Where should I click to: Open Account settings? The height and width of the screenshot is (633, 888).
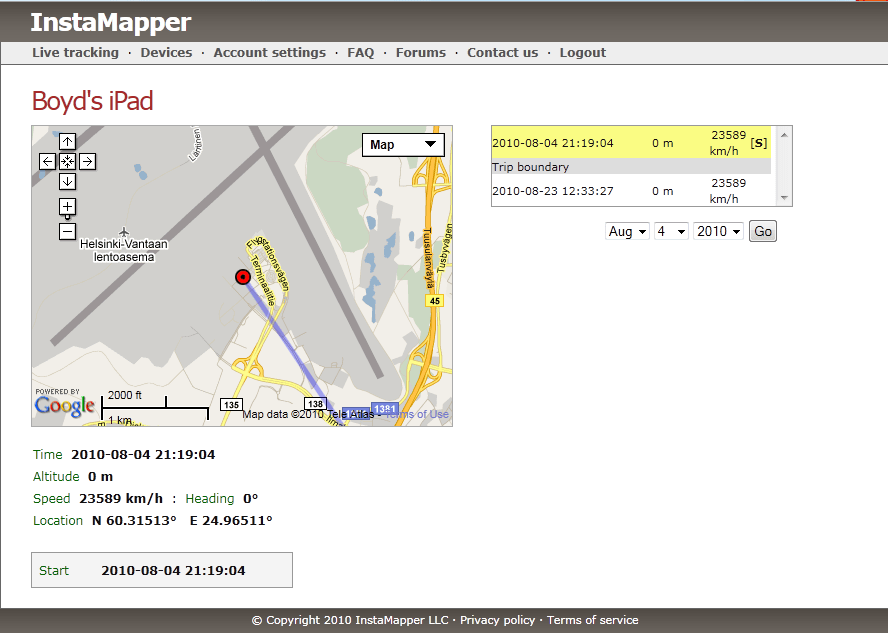(270, 53)
